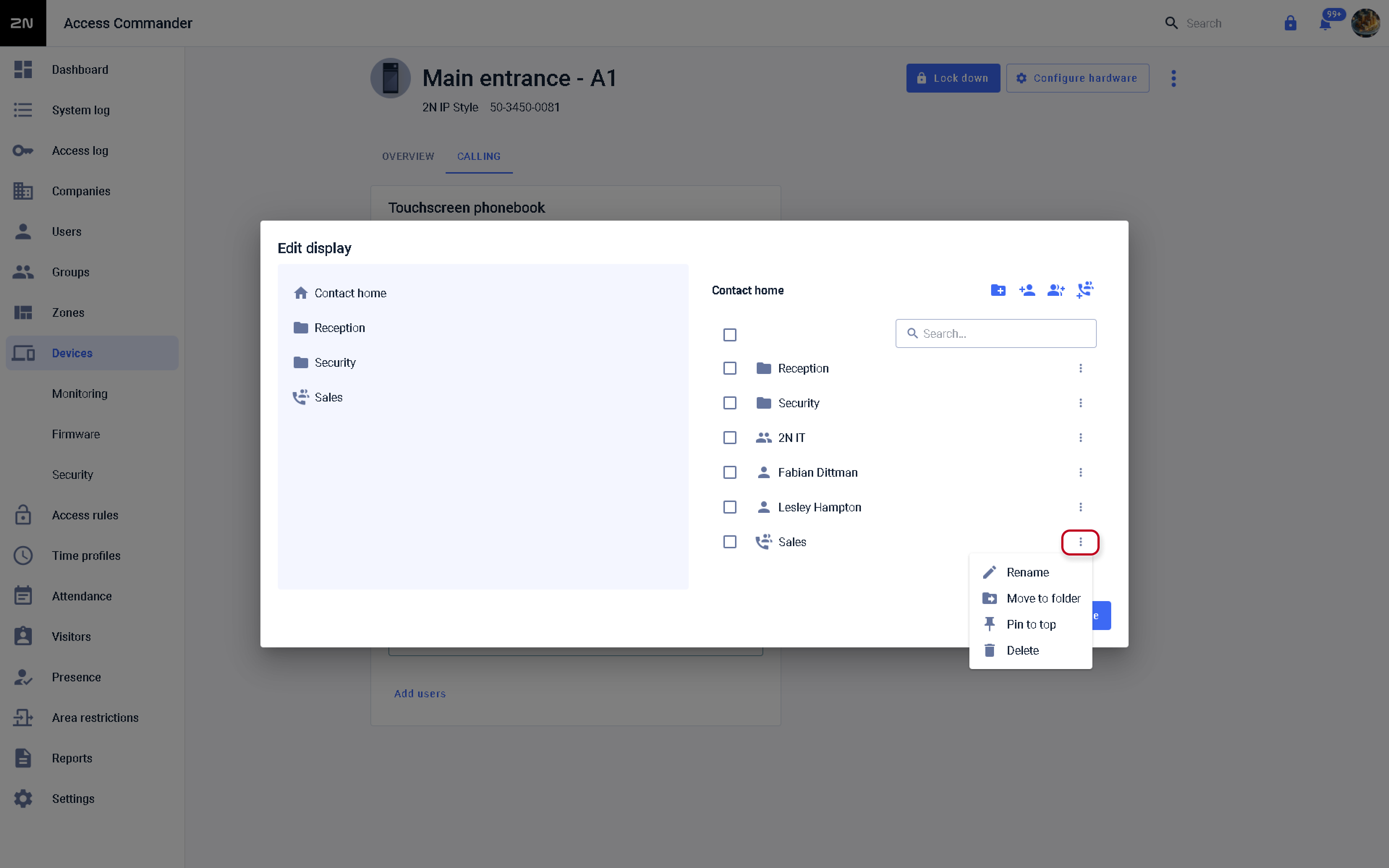The width and height of the screenshot is (1389, 868).
Task: Select Reception folder in the left tree
Action: tap(329, 328)
